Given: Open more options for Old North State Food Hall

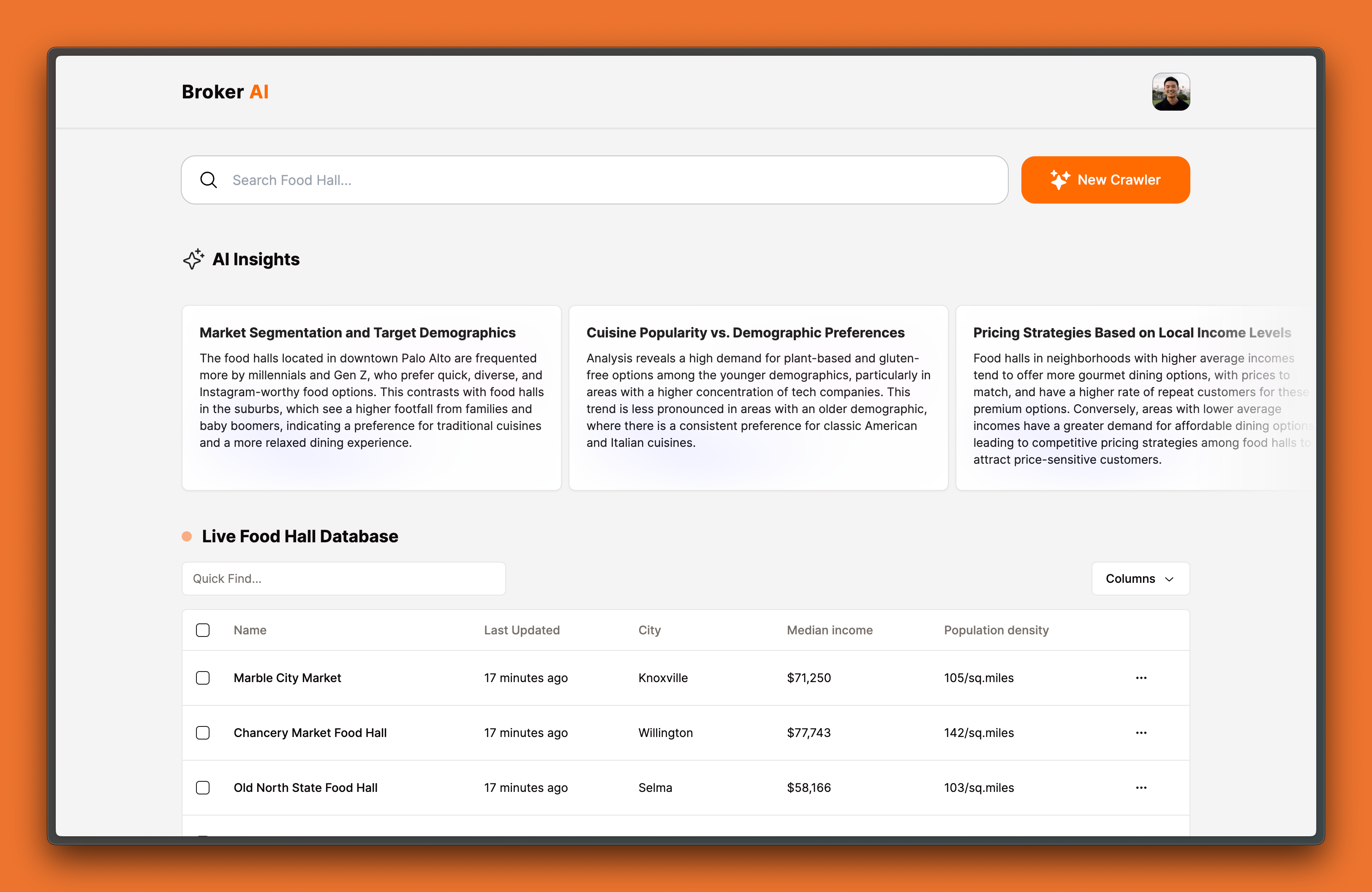Looking at the screenshot, I should [x=1141, y=788].
